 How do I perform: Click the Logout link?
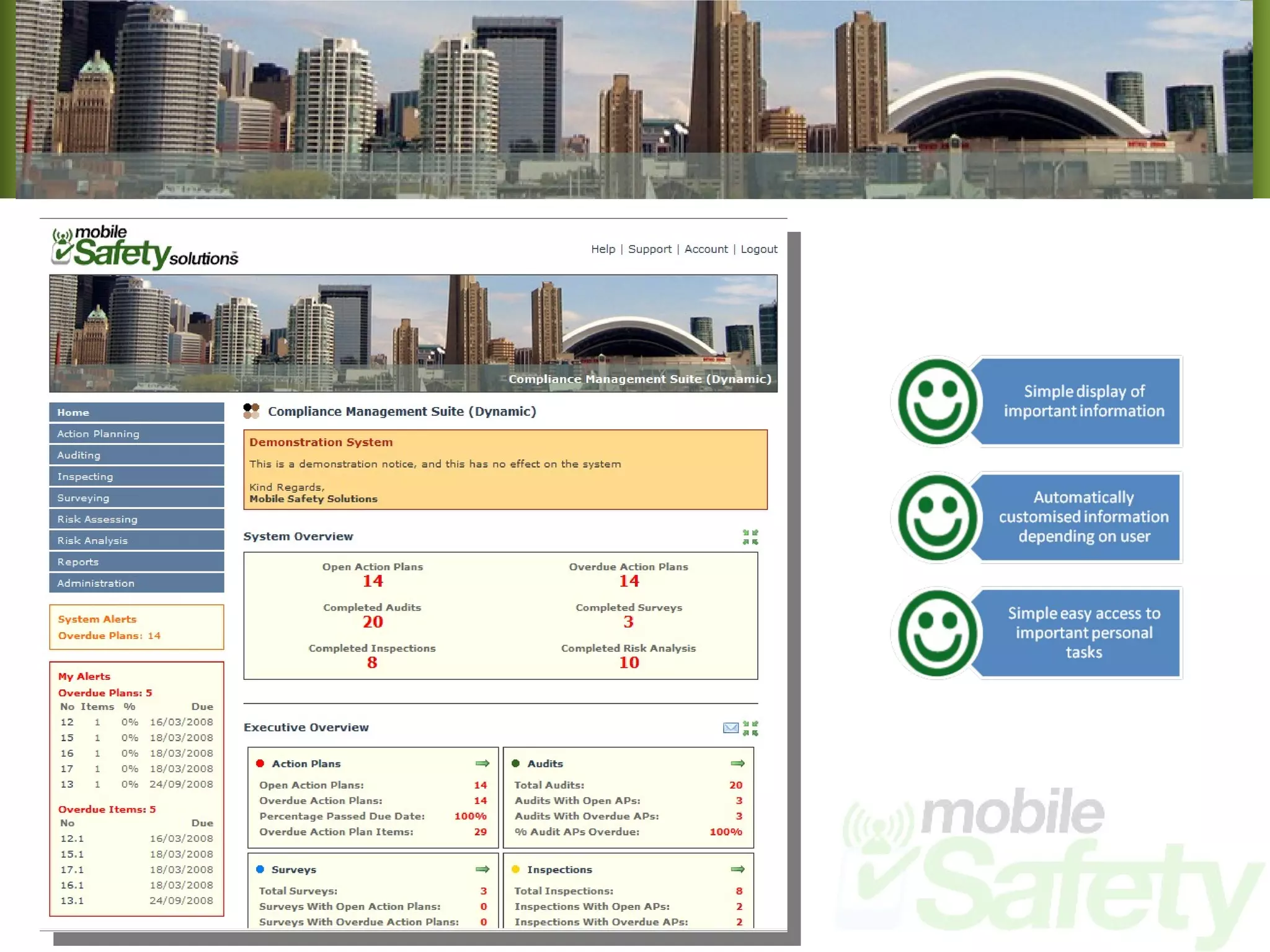click(x=758, y=249)
